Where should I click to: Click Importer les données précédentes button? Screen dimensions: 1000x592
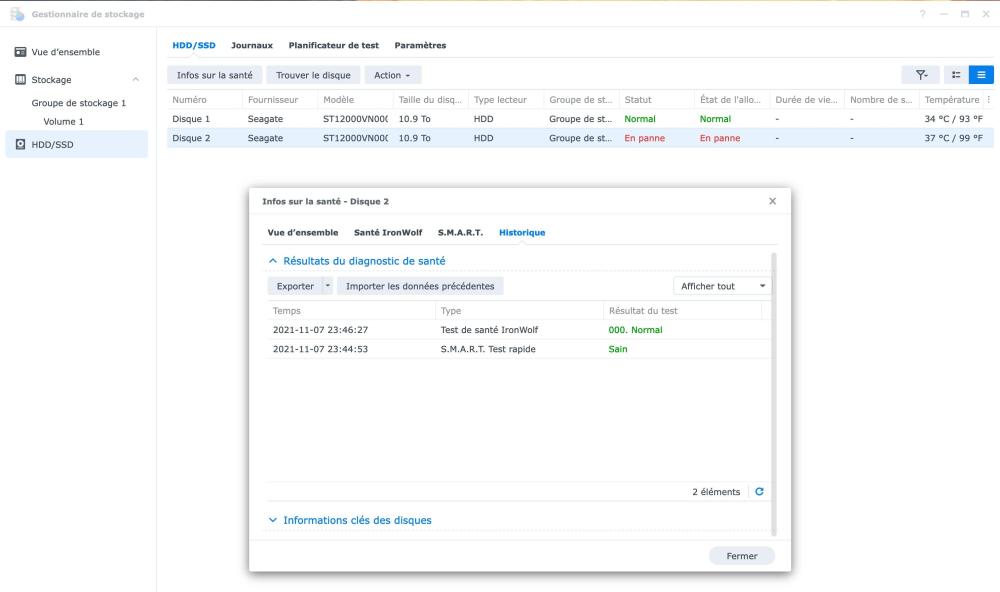420,286
